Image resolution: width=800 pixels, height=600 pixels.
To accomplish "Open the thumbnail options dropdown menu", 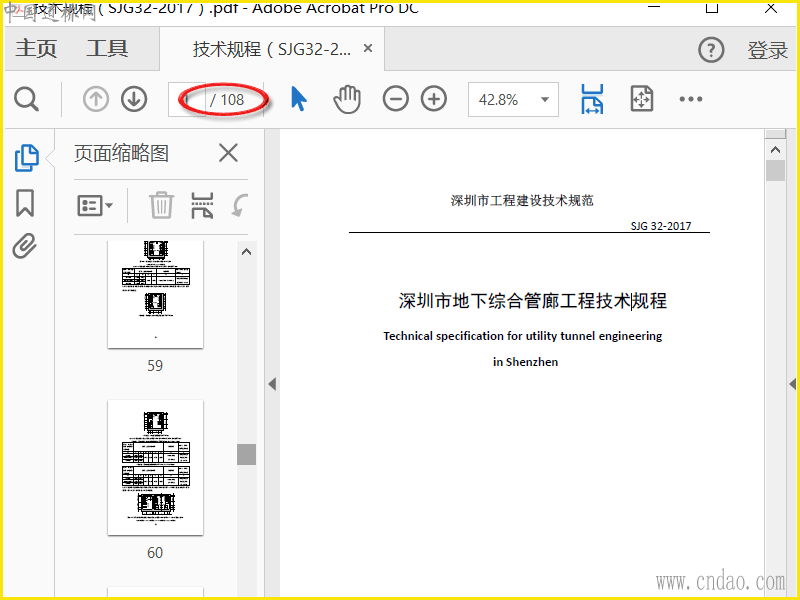I will coord(95,206).
